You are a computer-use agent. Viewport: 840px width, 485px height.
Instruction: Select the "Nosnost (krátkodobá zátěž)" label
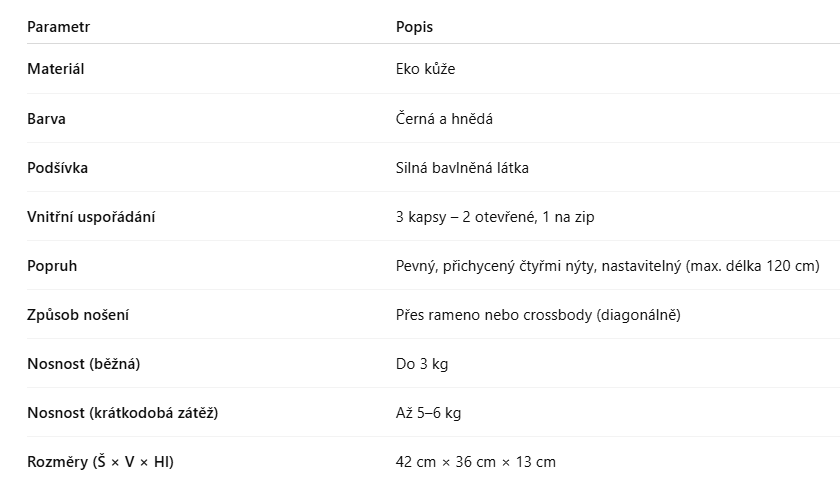point(122,412)
